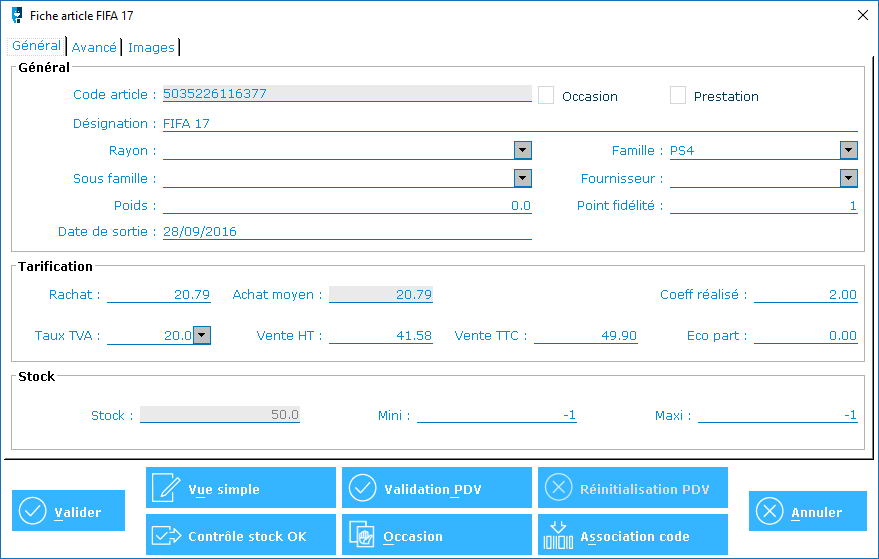Click the cross icon on Annuler
Viewport: 879px width, 559px height.
click(x=770, y=511)
